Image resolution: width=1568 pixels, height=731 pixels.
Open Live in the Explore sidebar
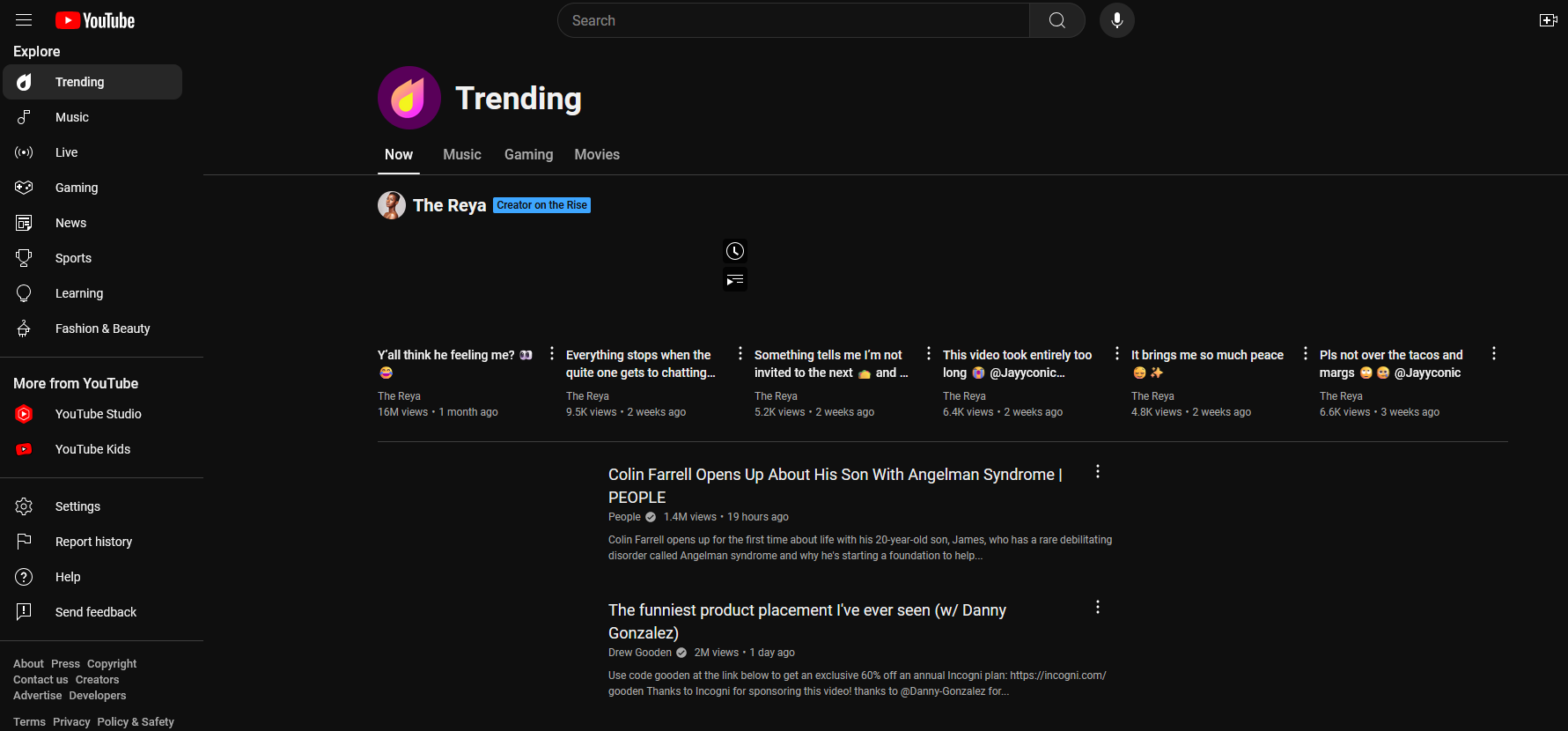click(x=92, y=152)
